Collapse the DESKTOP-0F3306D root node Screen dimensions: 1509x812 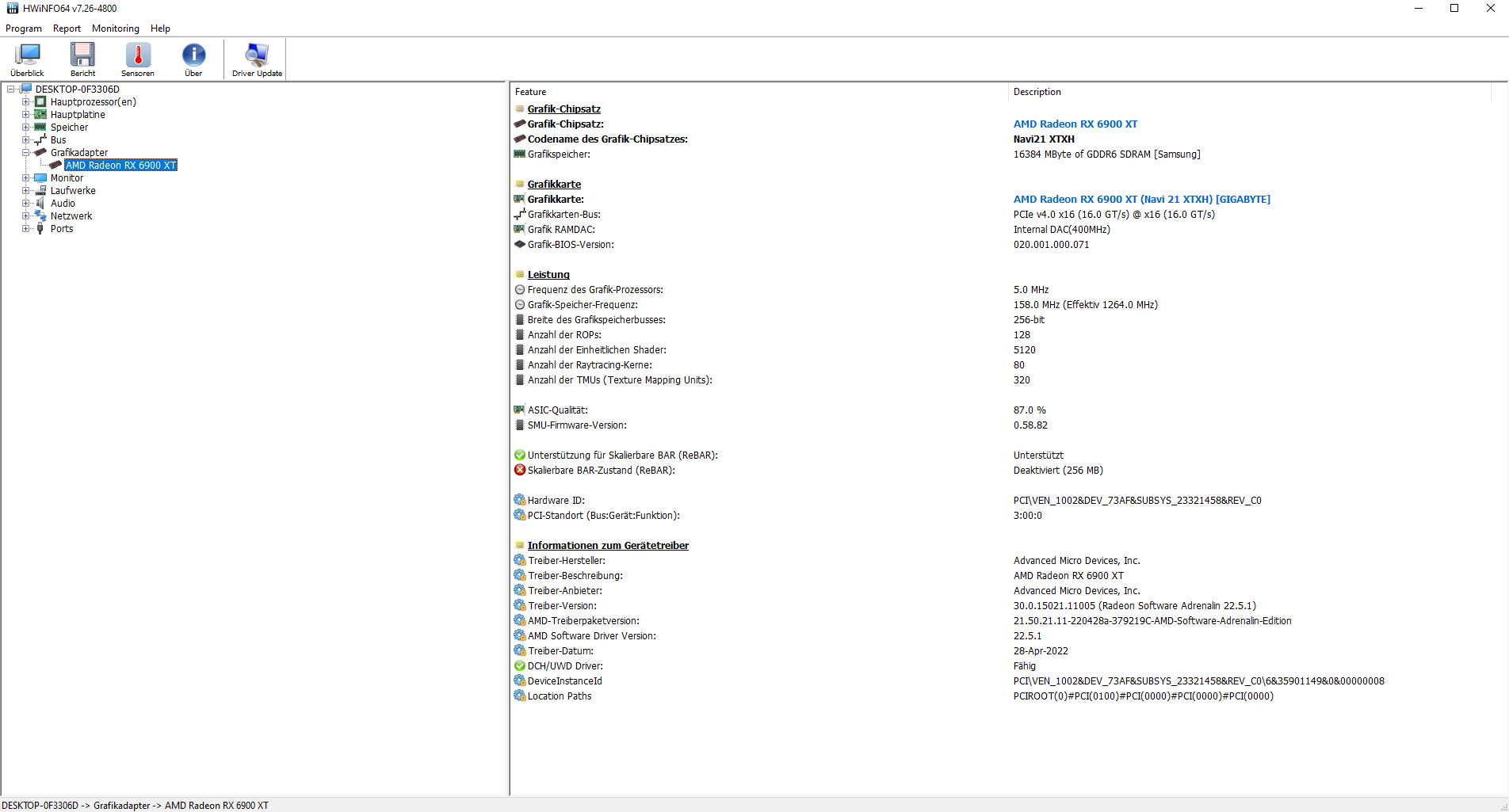pyautogui.click(x=11, y=89)
